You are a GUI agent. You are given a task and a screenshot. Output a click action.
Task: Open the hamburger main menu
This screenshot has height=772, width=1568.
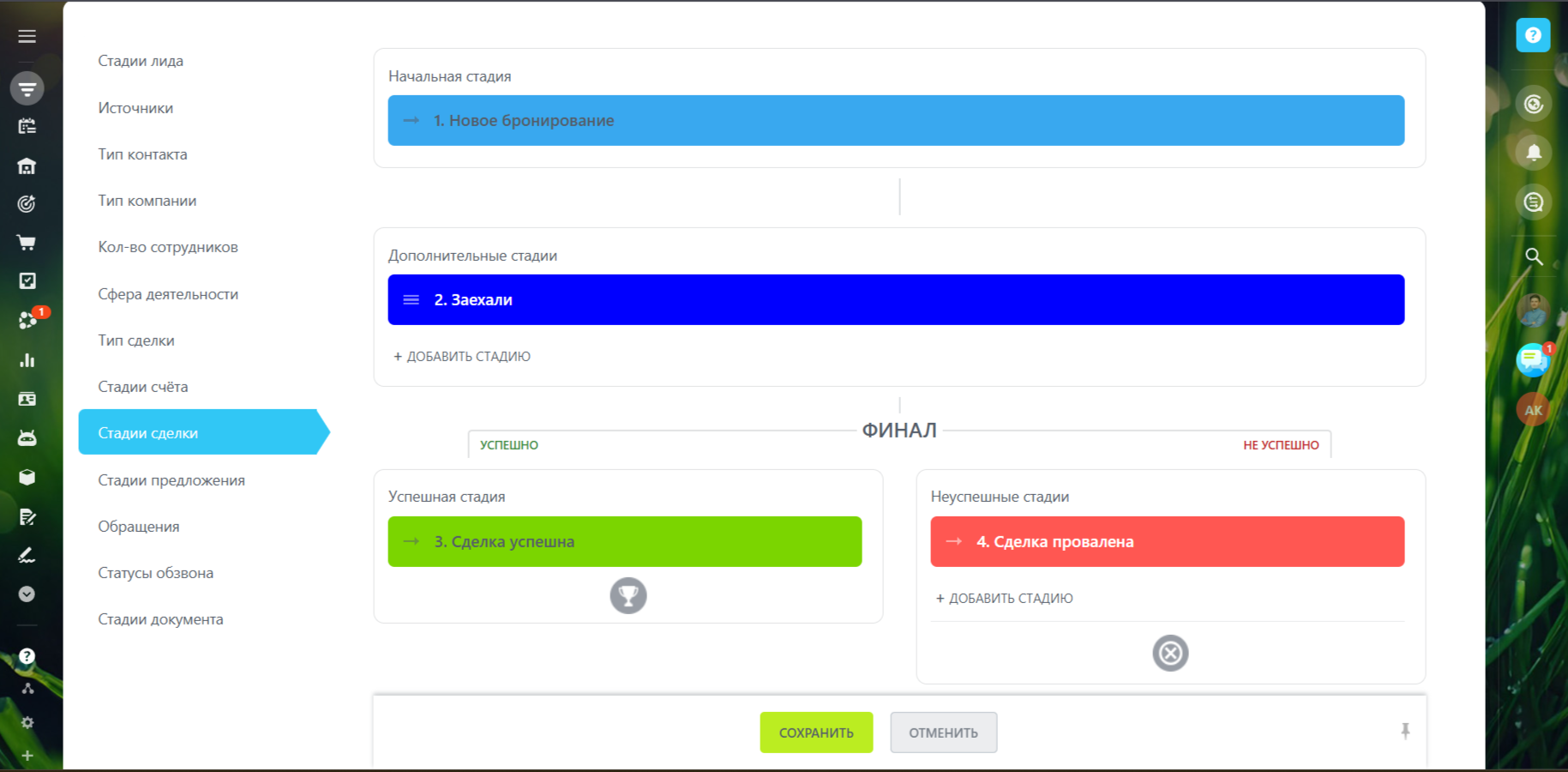27,36
